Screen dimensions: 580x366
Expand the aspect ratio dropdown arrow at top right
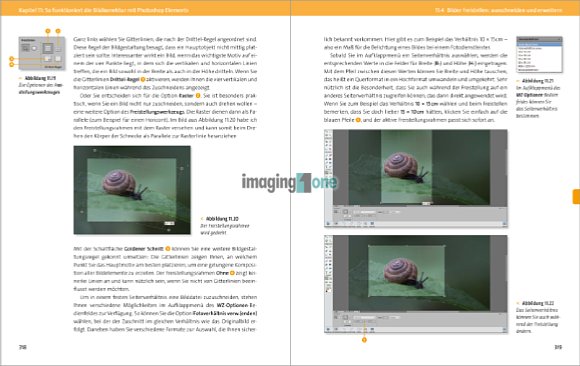559,39
